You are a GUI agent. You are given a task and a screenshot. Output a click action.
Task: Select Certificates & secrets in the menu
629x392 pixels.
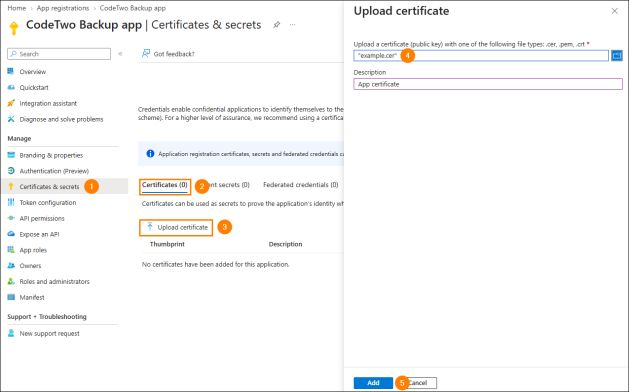point(49,187)
